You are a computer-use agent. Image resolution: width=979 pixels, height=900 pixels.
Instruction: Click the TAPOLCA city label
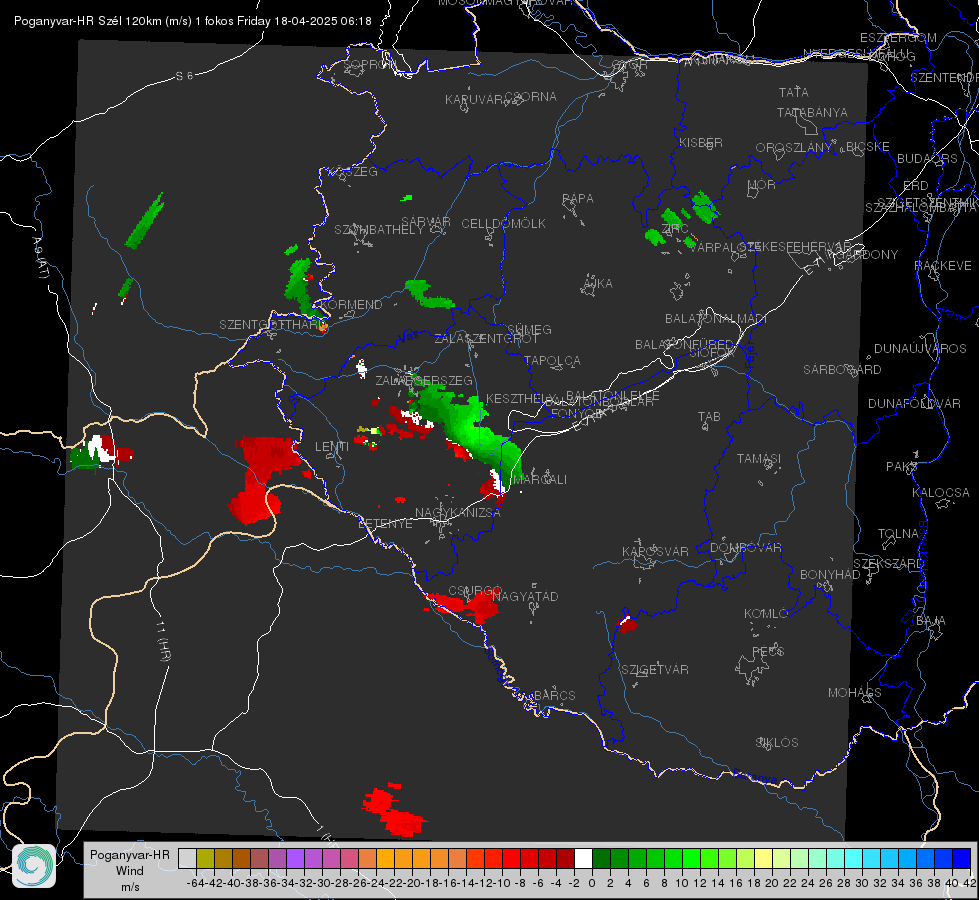coord(553,361)
